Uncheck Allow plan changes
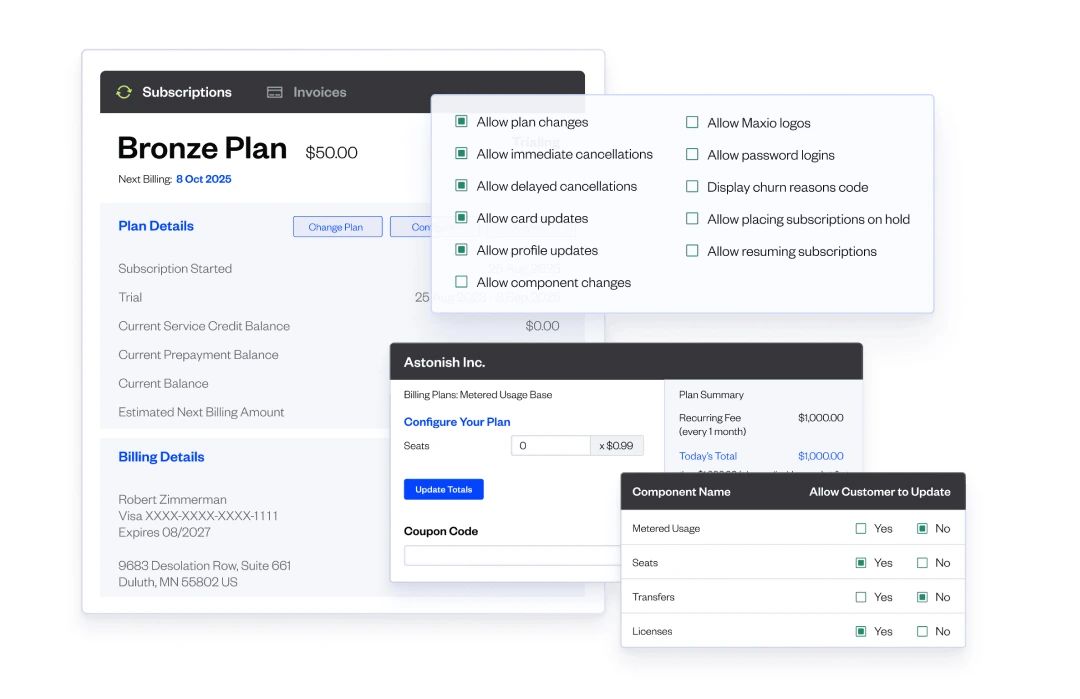This screenshot has width=1080, height=699. (x=461, y=121)
